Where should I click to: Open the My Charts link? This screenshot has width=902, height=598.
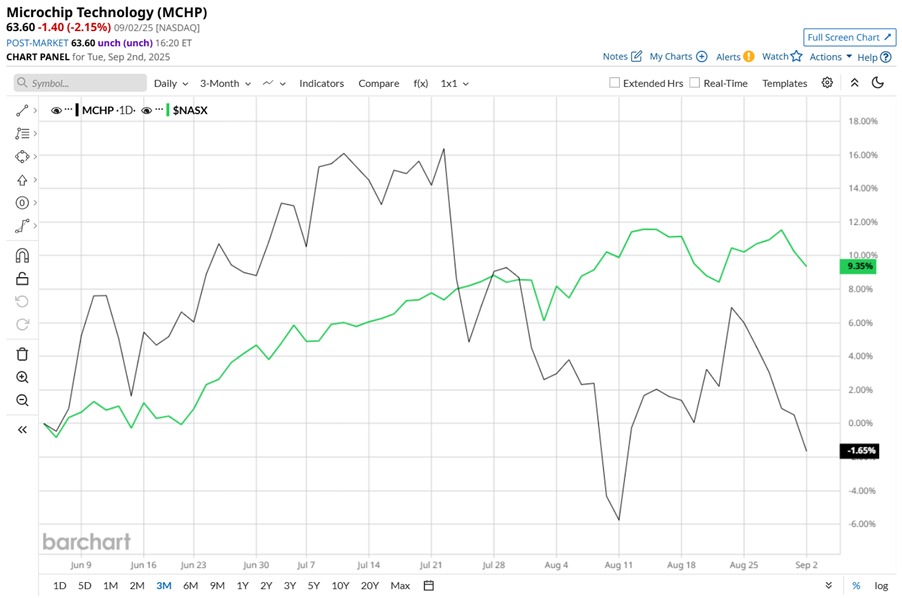pos(671,56)
